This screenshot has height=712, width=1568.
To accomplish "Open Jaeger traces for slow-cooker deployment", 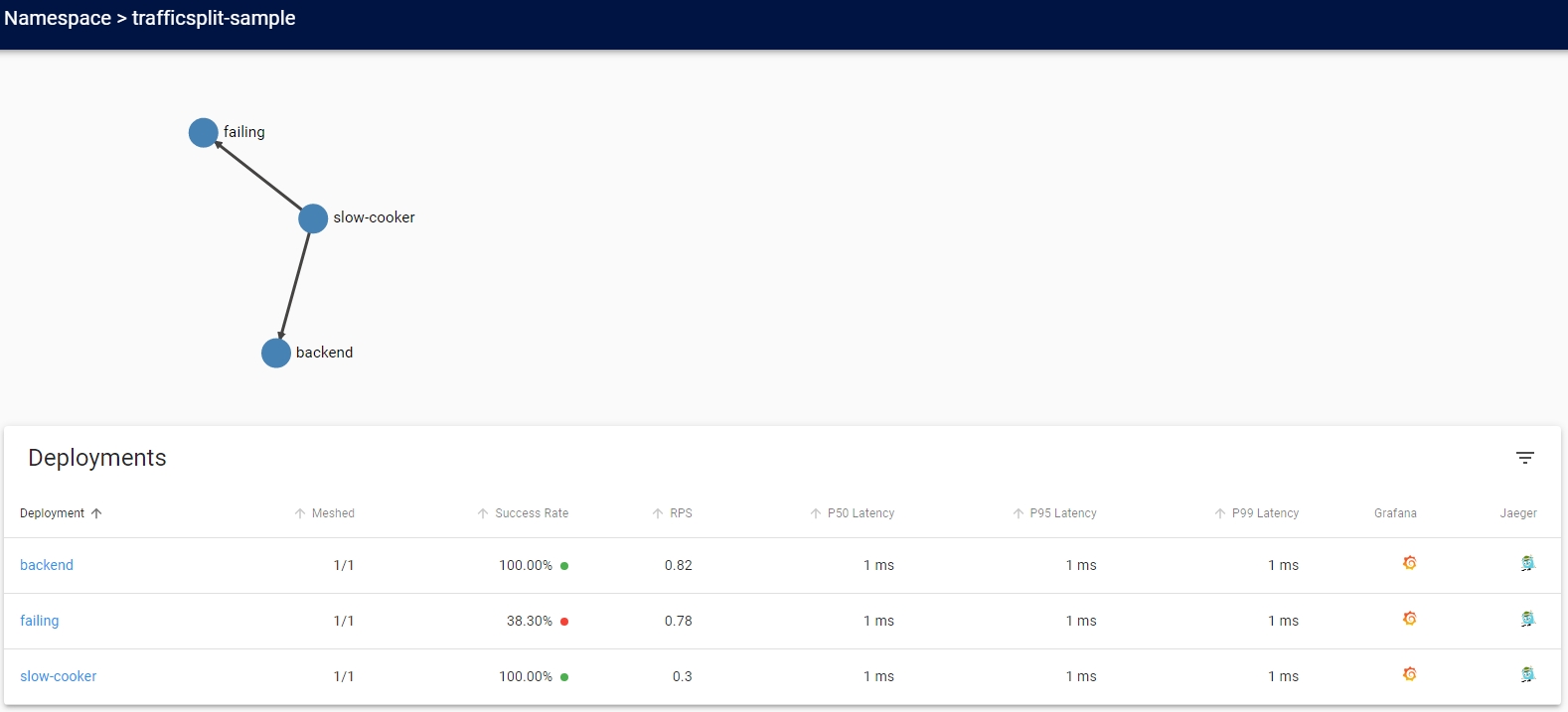I will [x=1527, y=675].
